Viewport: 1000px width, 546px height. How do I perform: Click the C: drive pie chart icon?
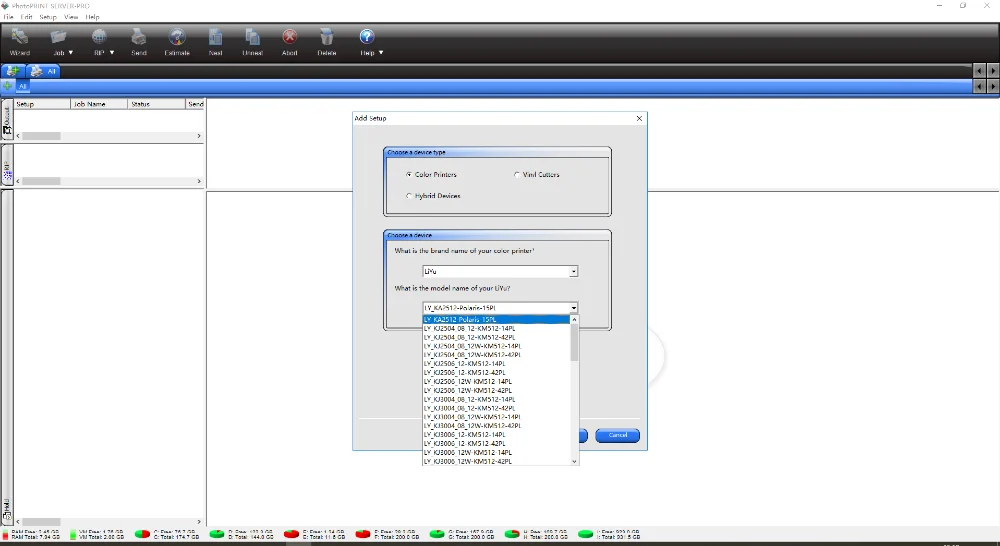click(142, 534)
